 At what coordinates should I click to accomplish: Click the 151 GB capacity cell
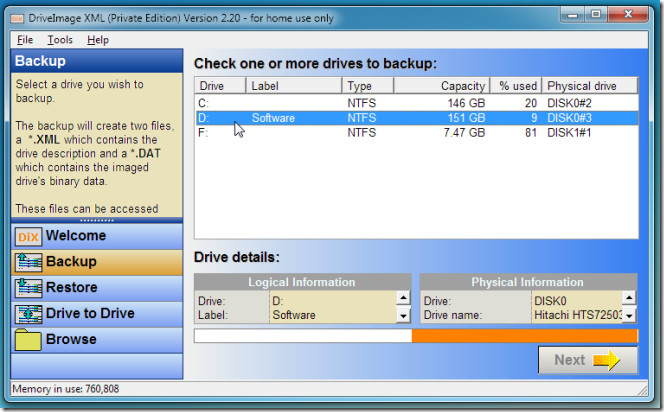(x=466, y=118)
